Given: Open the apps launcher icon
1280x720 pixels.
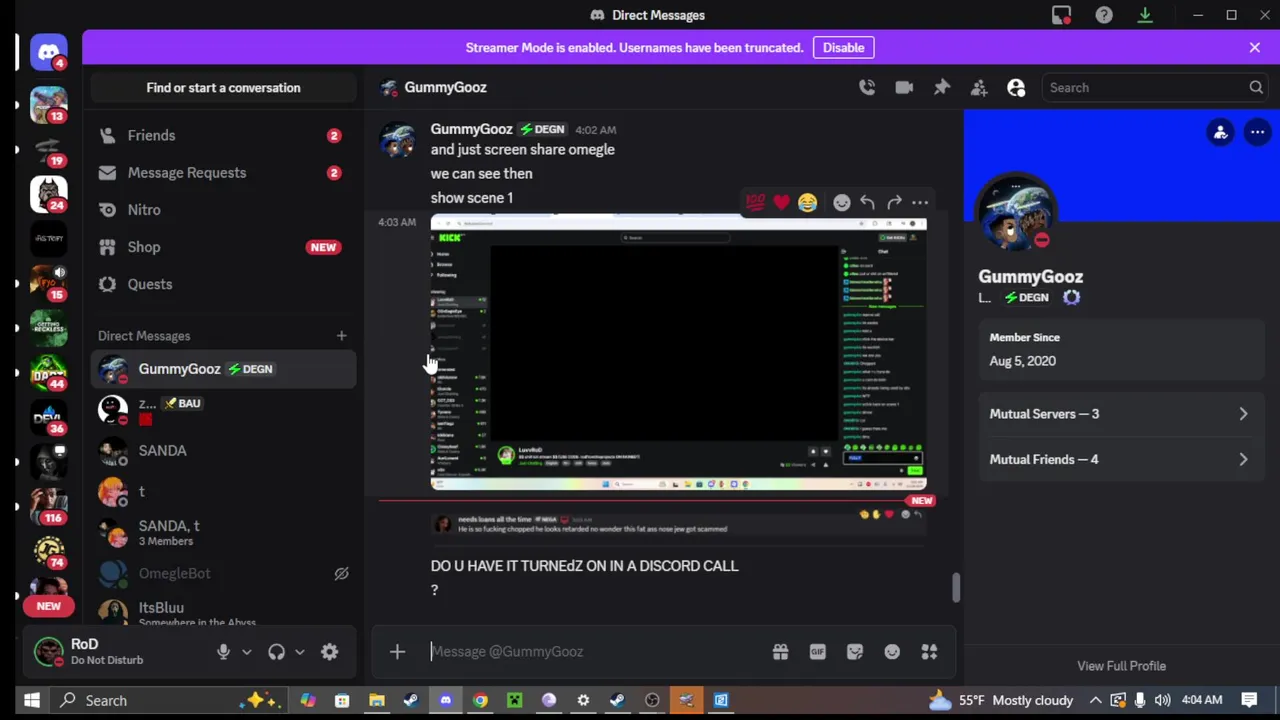Looking at the screenshot, I should point(929,652).
